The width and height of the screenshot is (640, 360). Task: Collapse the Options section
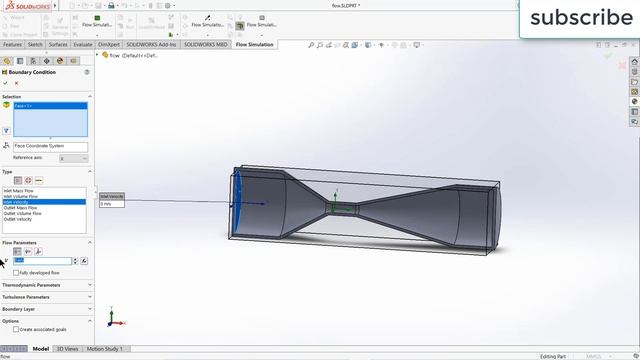[90, 321]
